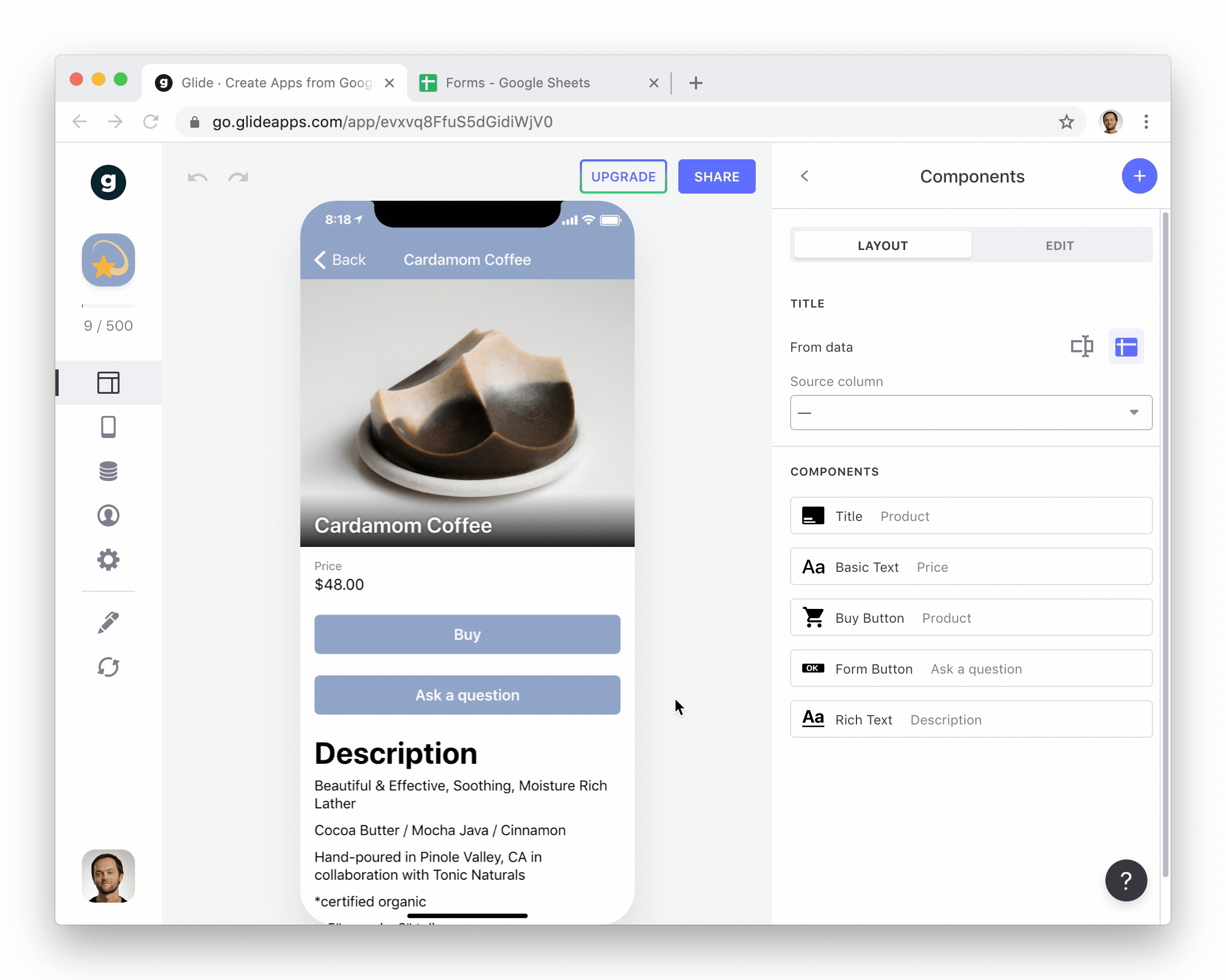Screen dimensions: 1226x980
Task: Select the Buy Button component row
Action: point(971,618)
